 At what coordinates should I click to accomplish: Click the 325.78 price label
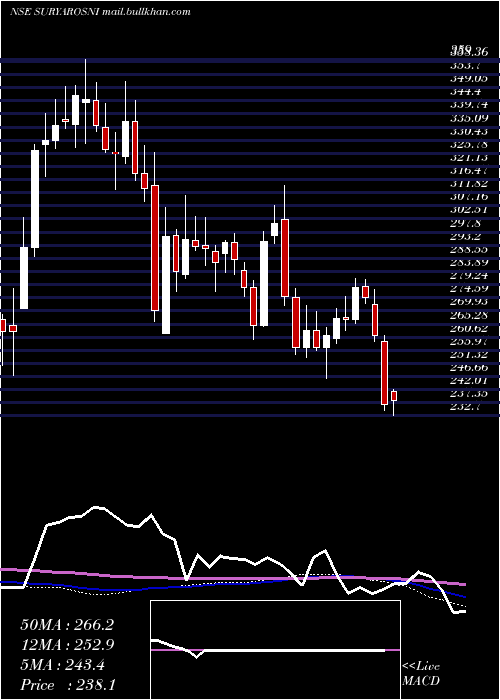click(x=468, y=145)
